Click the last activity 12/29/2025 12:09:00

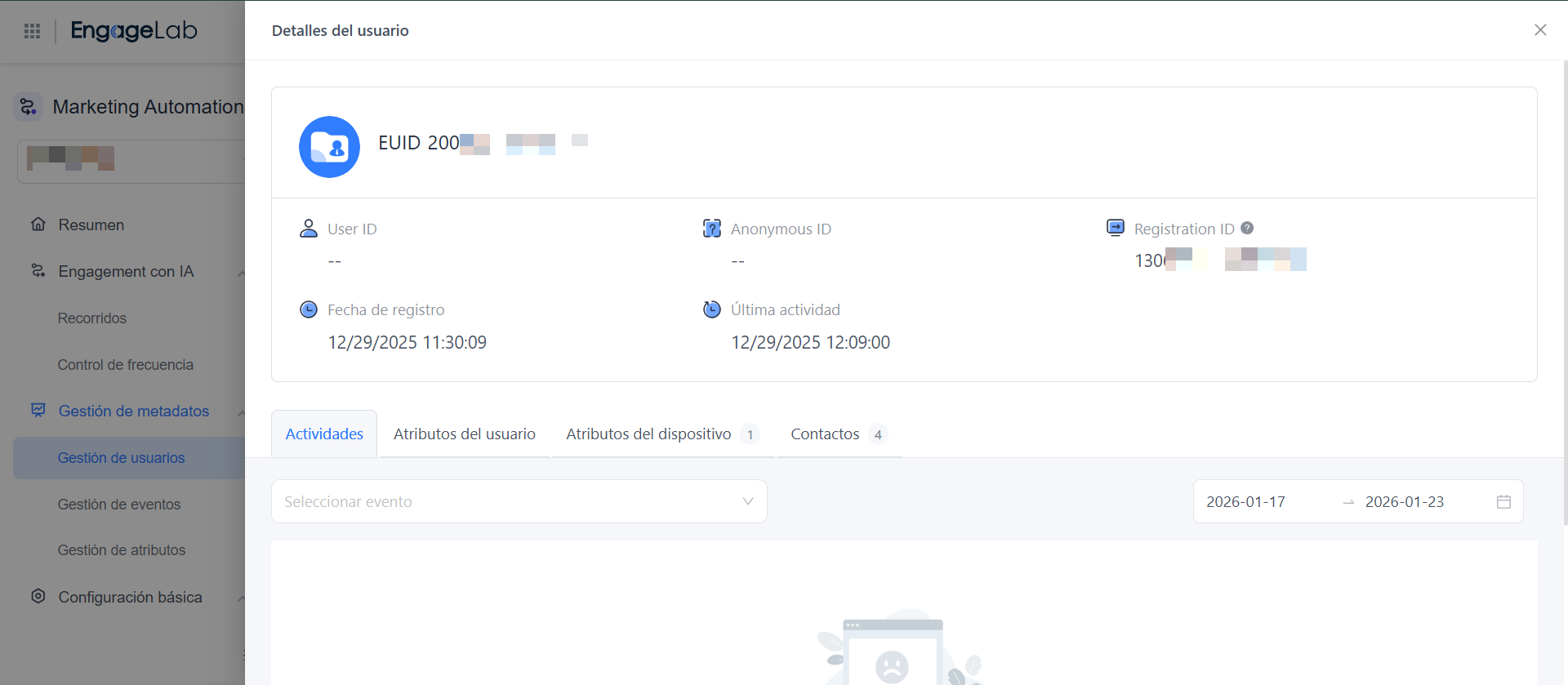810,342
